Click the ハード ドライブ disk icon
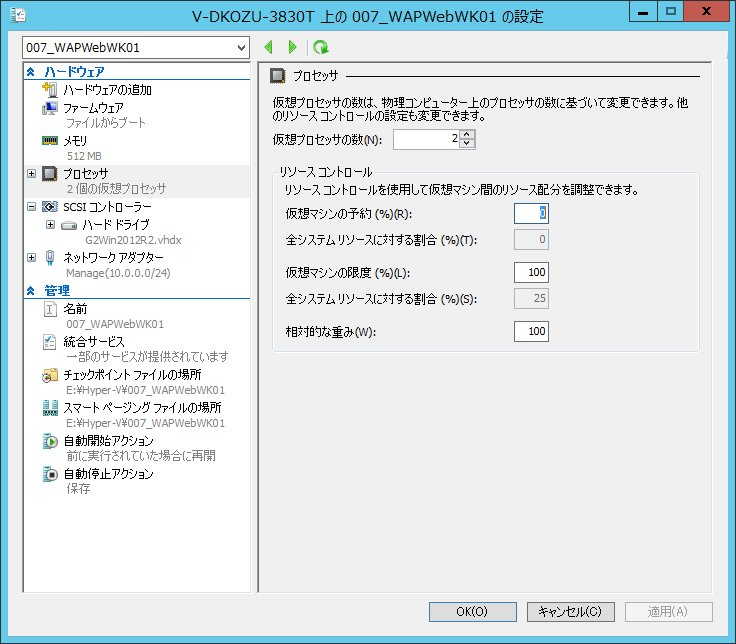736x644 pixels. coord(69,225)
